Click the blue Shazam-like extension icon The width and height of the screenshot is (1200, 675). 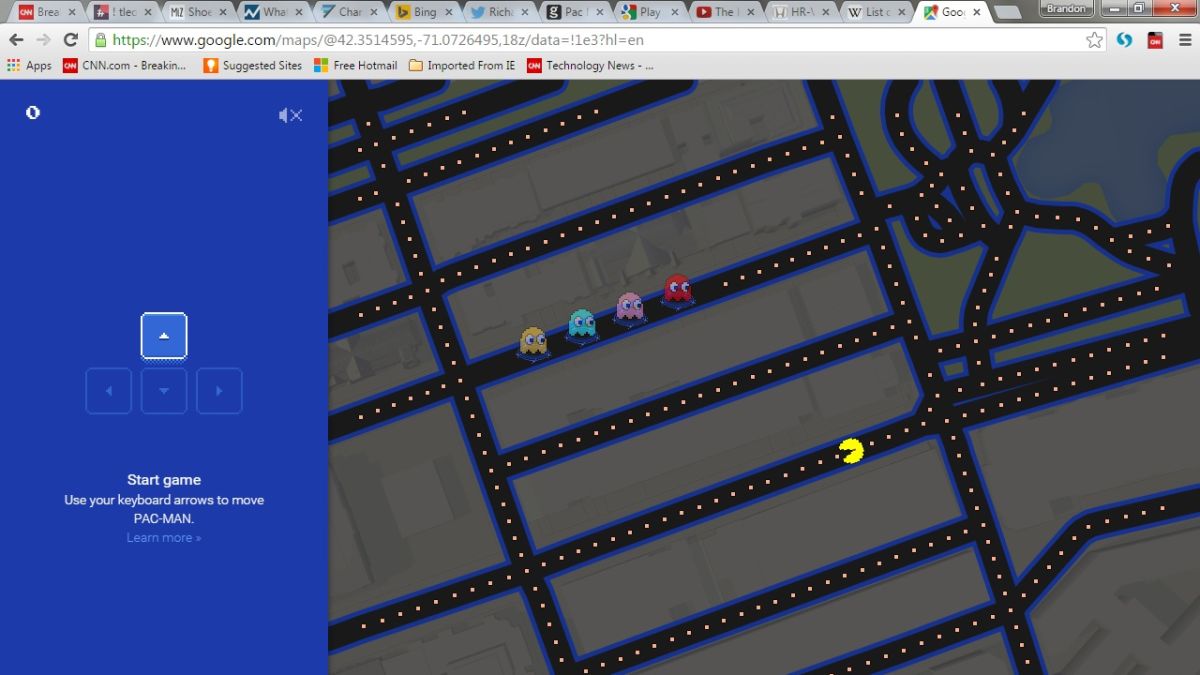pos(1124,40)
